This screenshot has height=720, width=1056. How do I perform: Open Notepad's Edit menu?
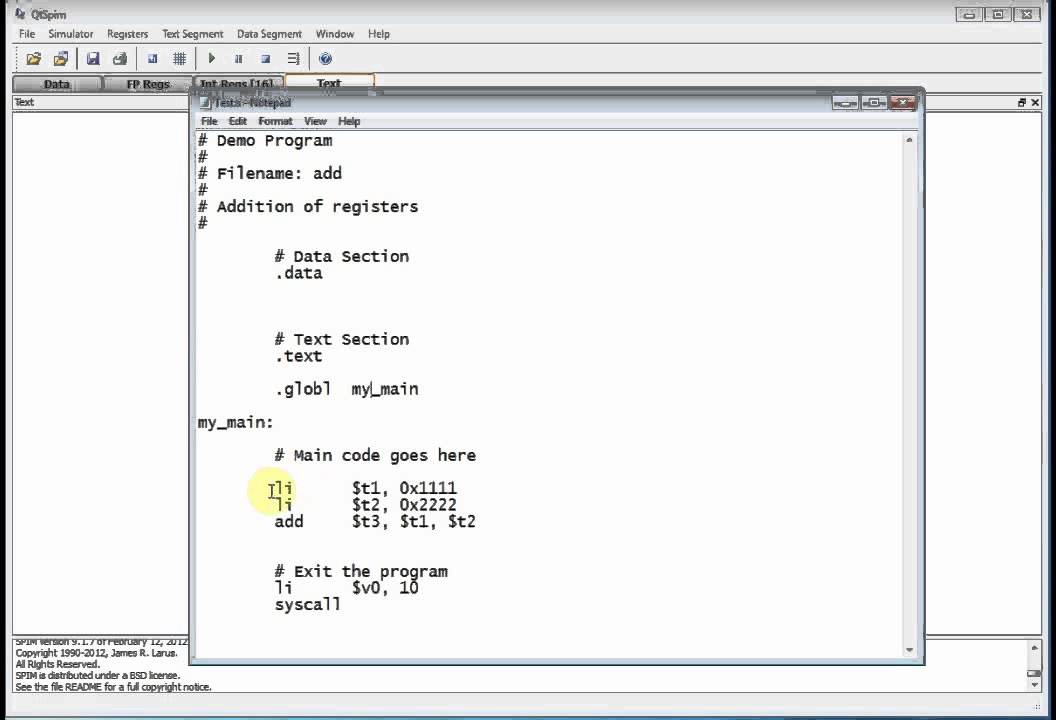(x=238, y=121)
